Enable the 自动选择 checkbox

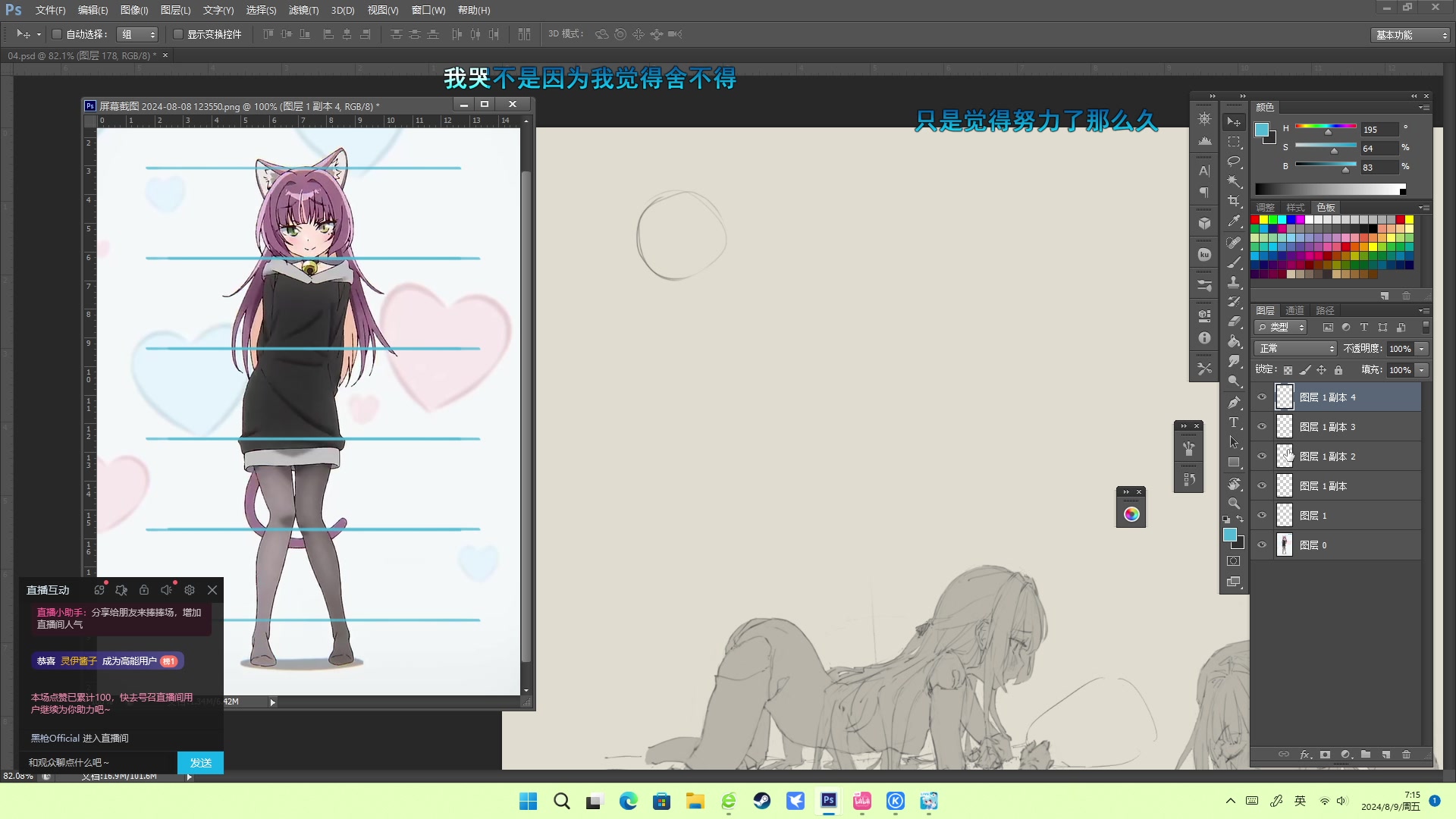57,34
